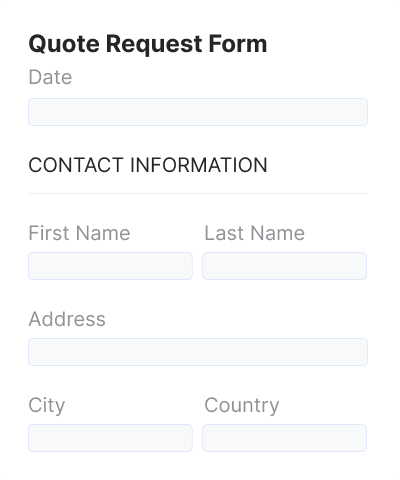Click the word Form in the title
The width and height of the screenshot is (400, 480).
click(x=238, y=44)
